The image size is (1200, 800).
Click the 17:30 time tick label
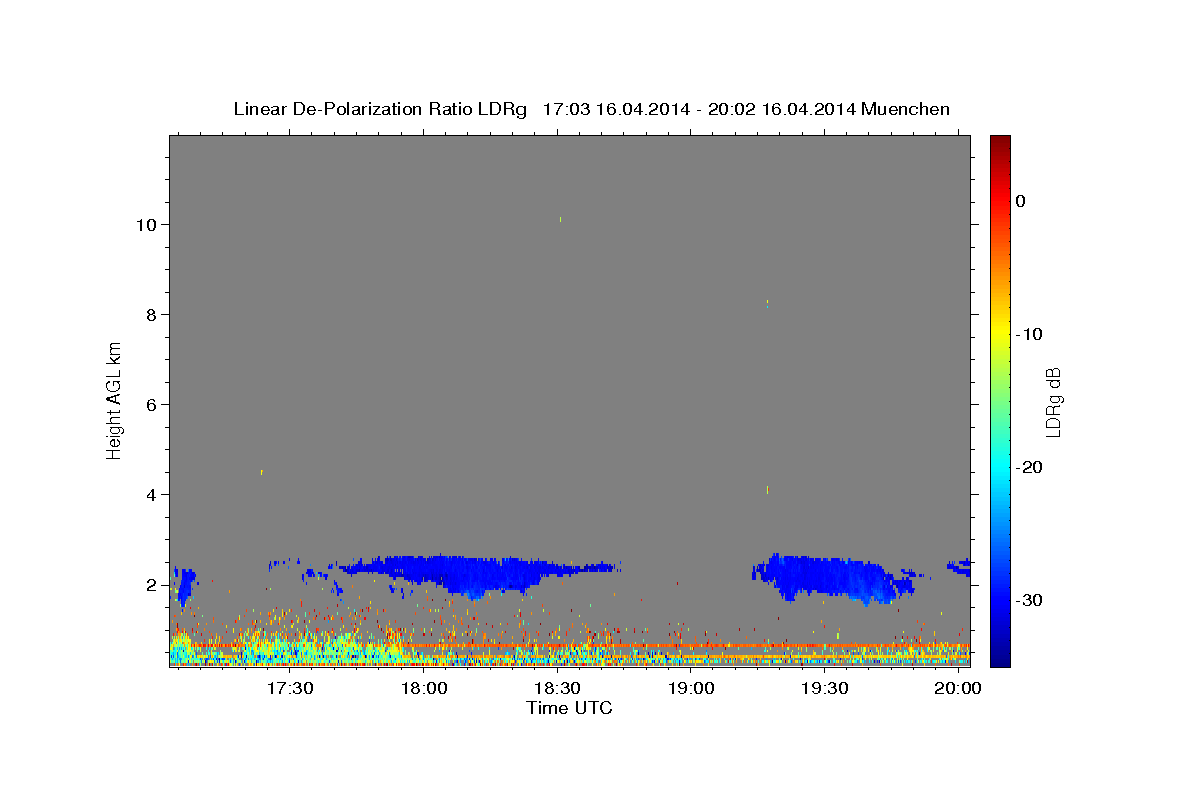(291, 689)
